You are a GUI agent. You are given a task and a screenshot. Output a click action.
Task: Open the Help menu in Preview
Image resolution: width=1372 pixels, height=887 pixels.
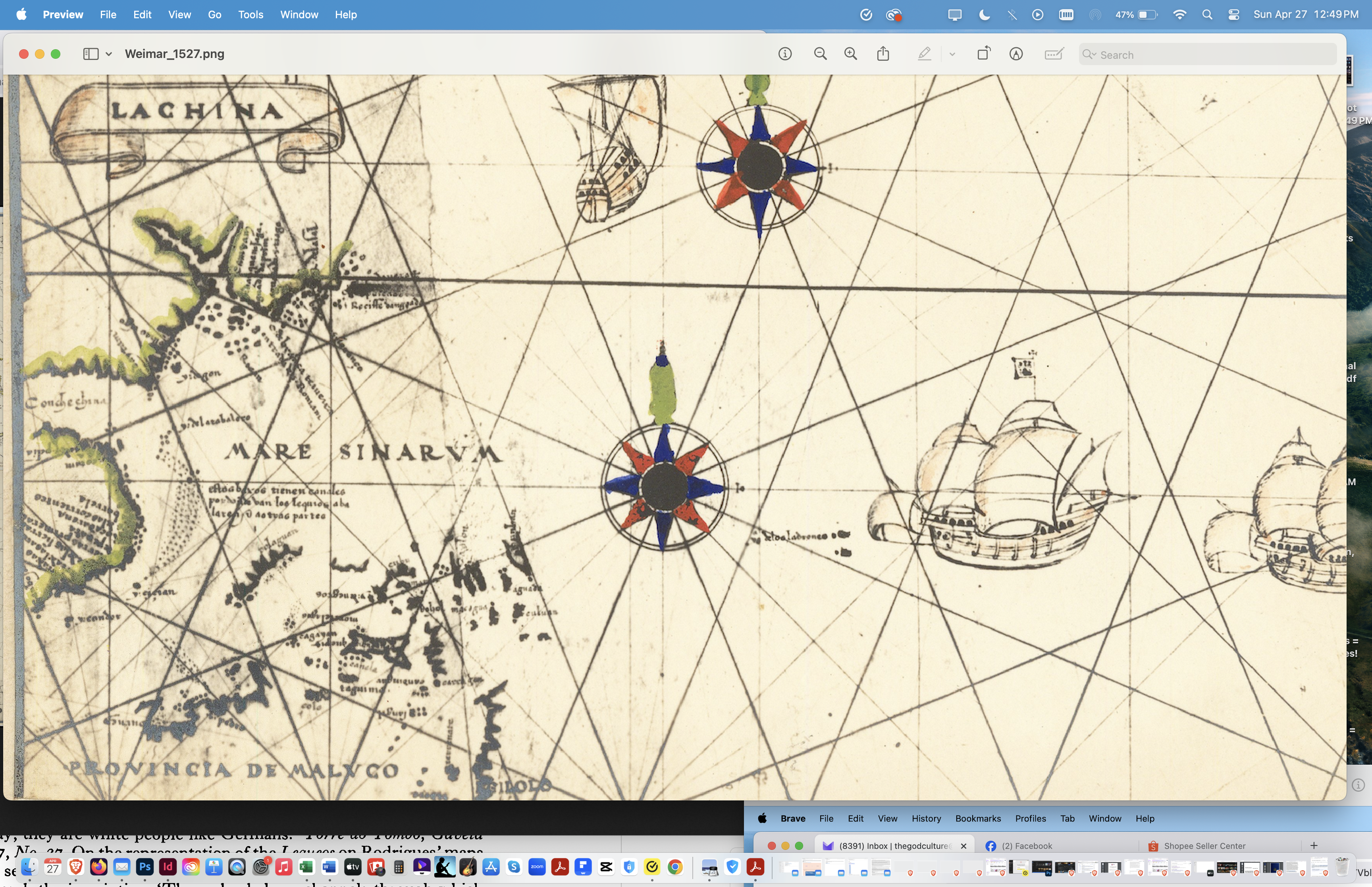[346, 14]
